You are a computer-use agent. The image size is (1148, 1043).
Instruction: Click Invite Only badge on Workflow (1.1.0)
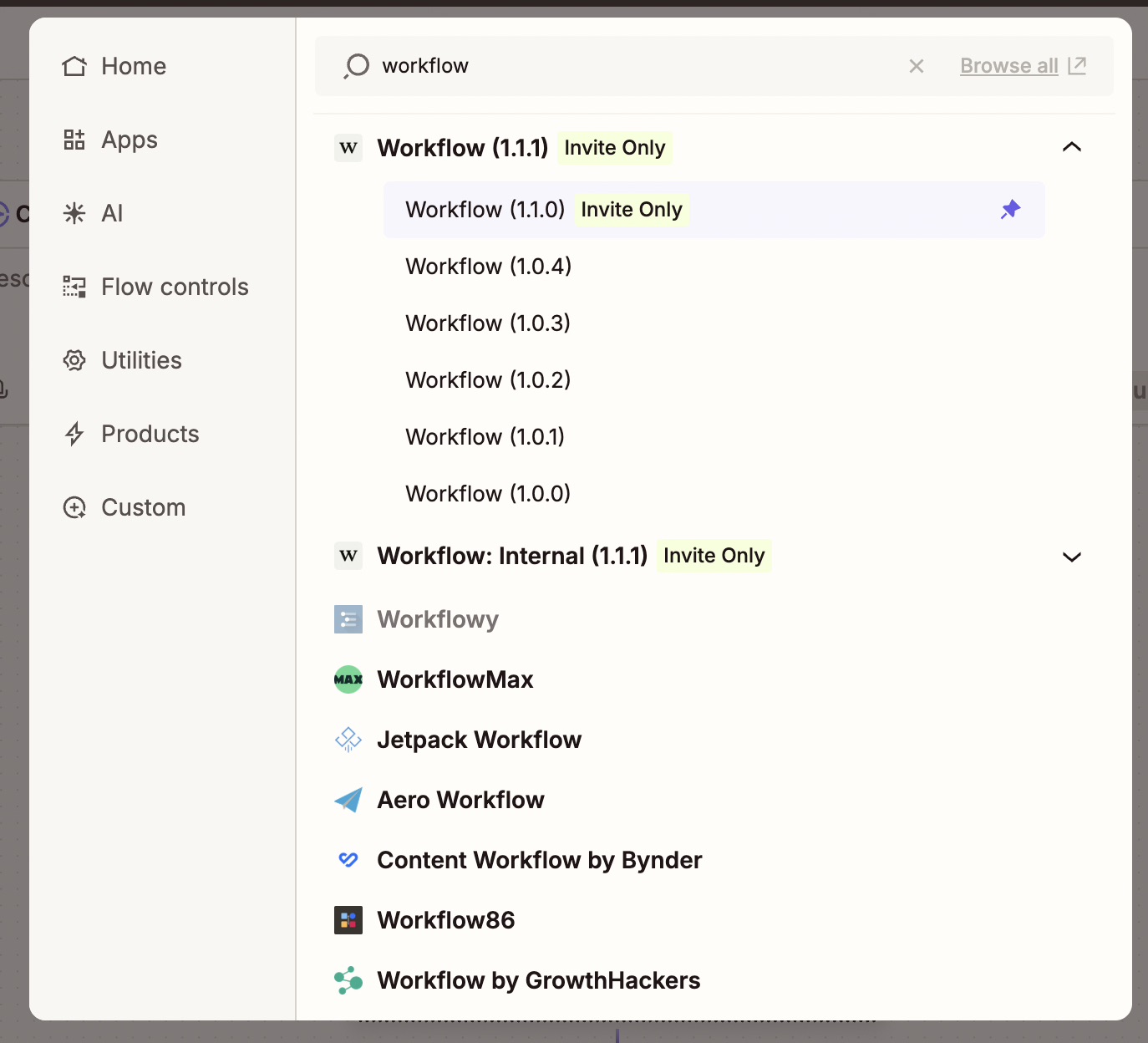pyautogui.click(x=632, y=210)
